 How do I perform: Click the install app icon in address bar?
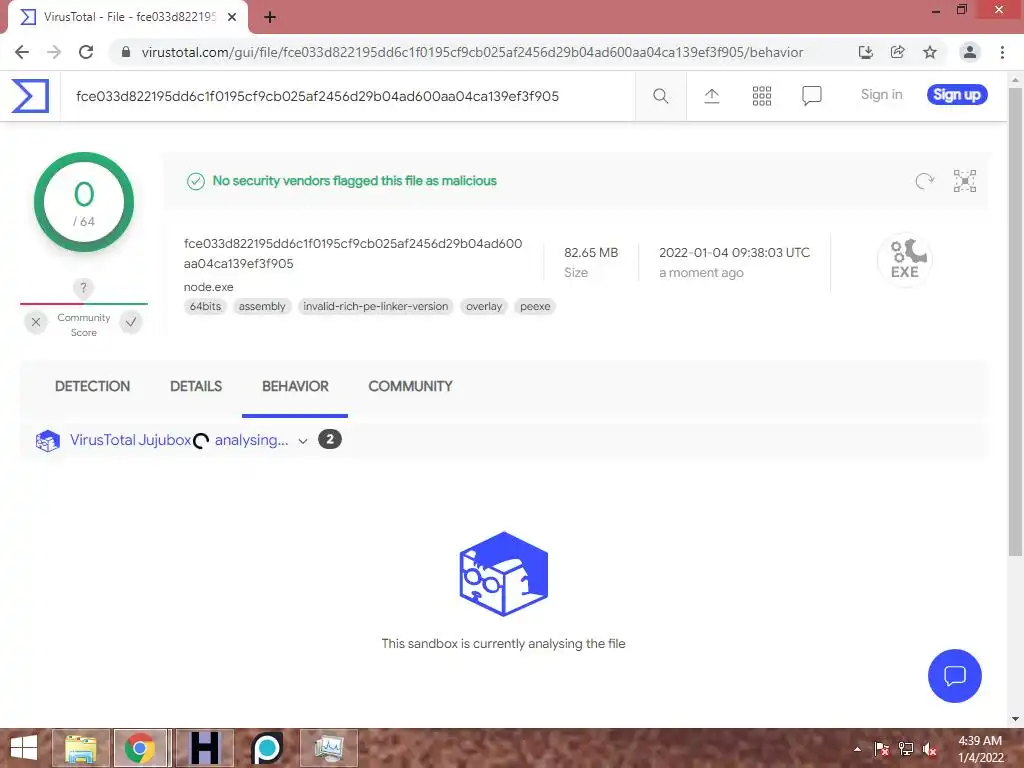click(865, 52)
